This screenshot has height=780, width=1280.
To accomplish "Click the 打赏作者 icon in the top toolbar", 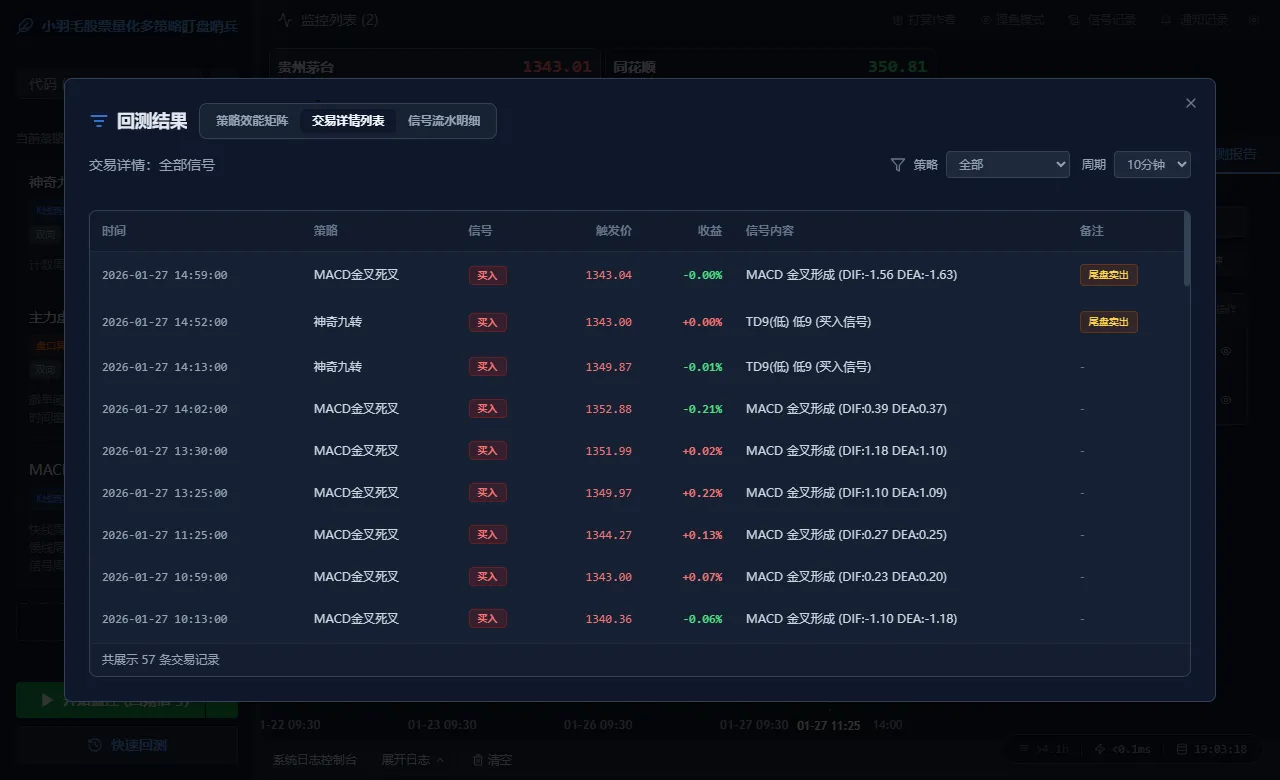I will [899, 19].
